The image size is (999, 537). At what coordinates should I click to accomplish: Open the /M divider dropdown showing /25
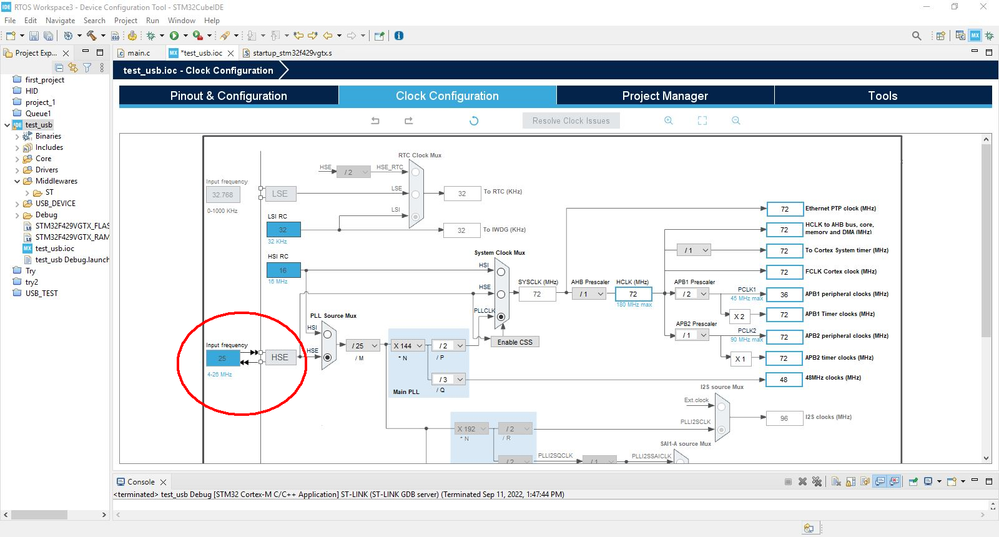363,346
